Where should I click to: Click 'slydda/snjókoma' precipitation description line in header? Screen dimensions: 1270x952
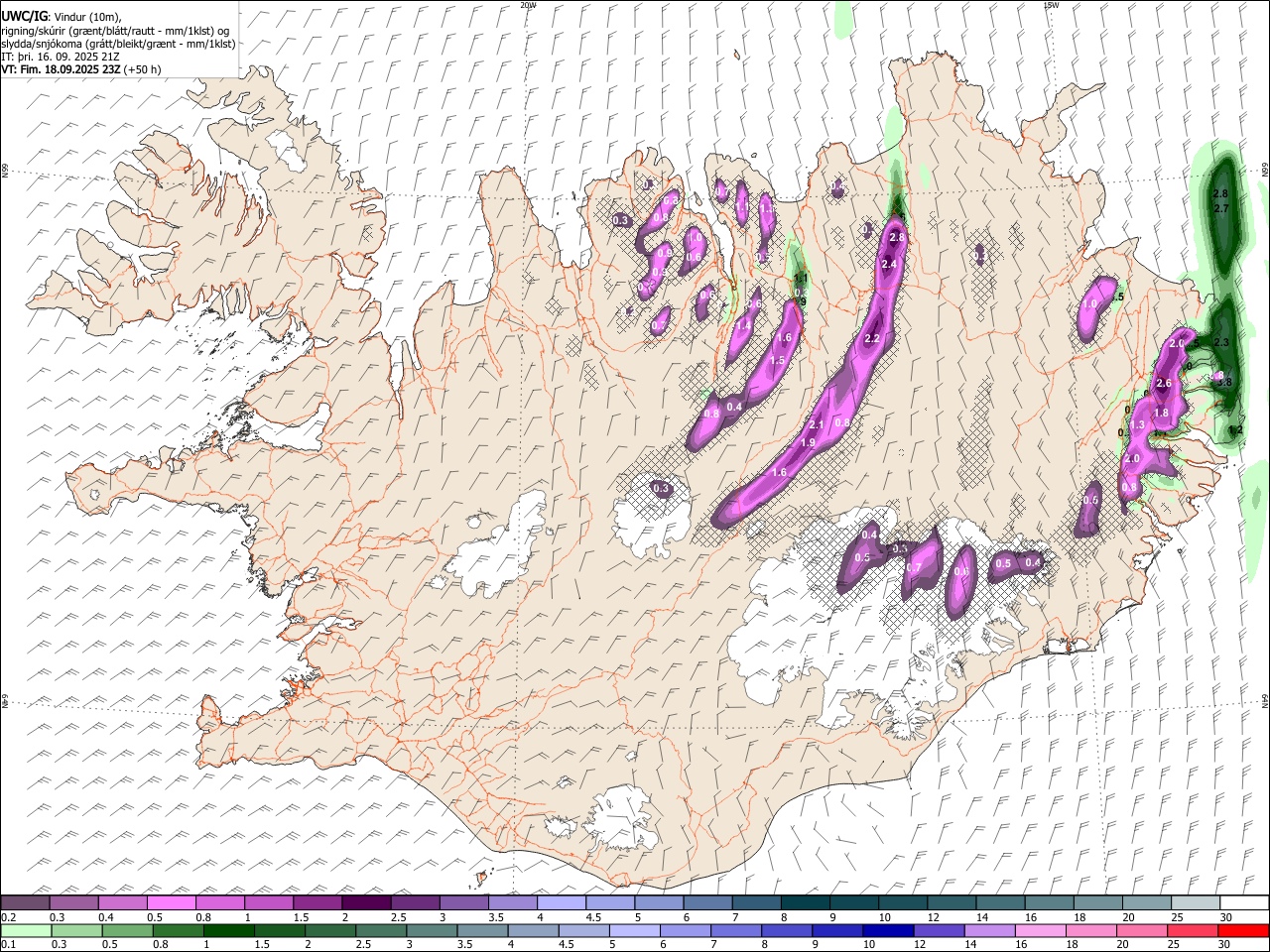tap(118, 44)
